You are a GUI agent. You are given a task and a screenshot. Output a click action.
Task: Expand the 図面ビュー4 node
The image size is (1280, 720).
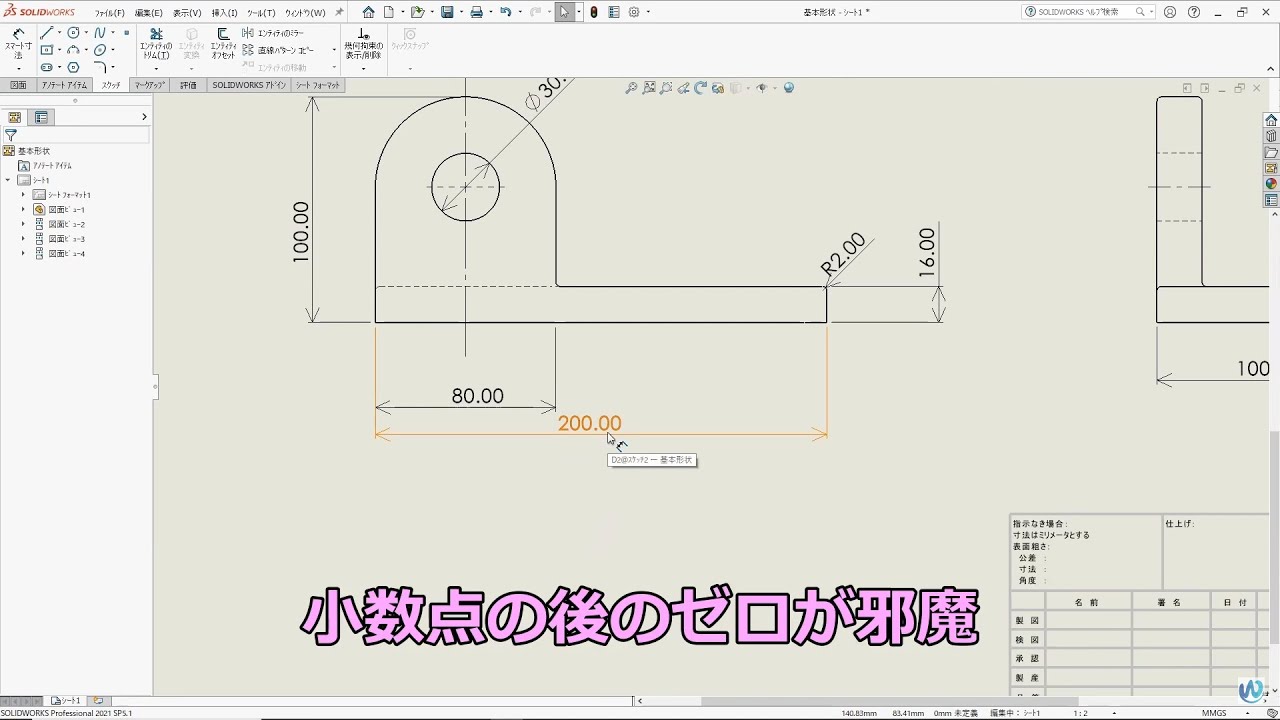pos(23,254)
